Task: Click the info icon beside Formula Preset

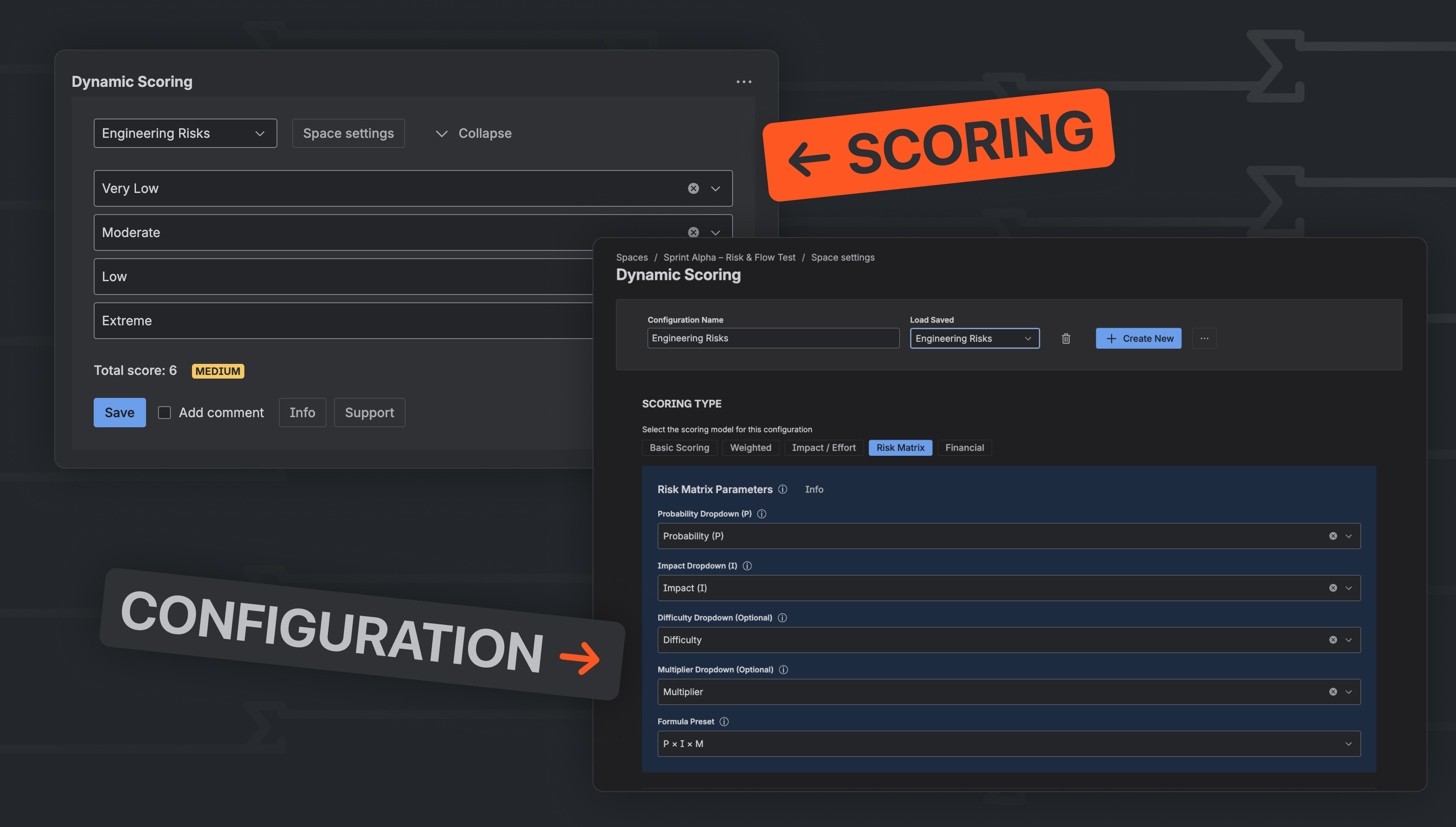Action: click(x=724, y=721)
